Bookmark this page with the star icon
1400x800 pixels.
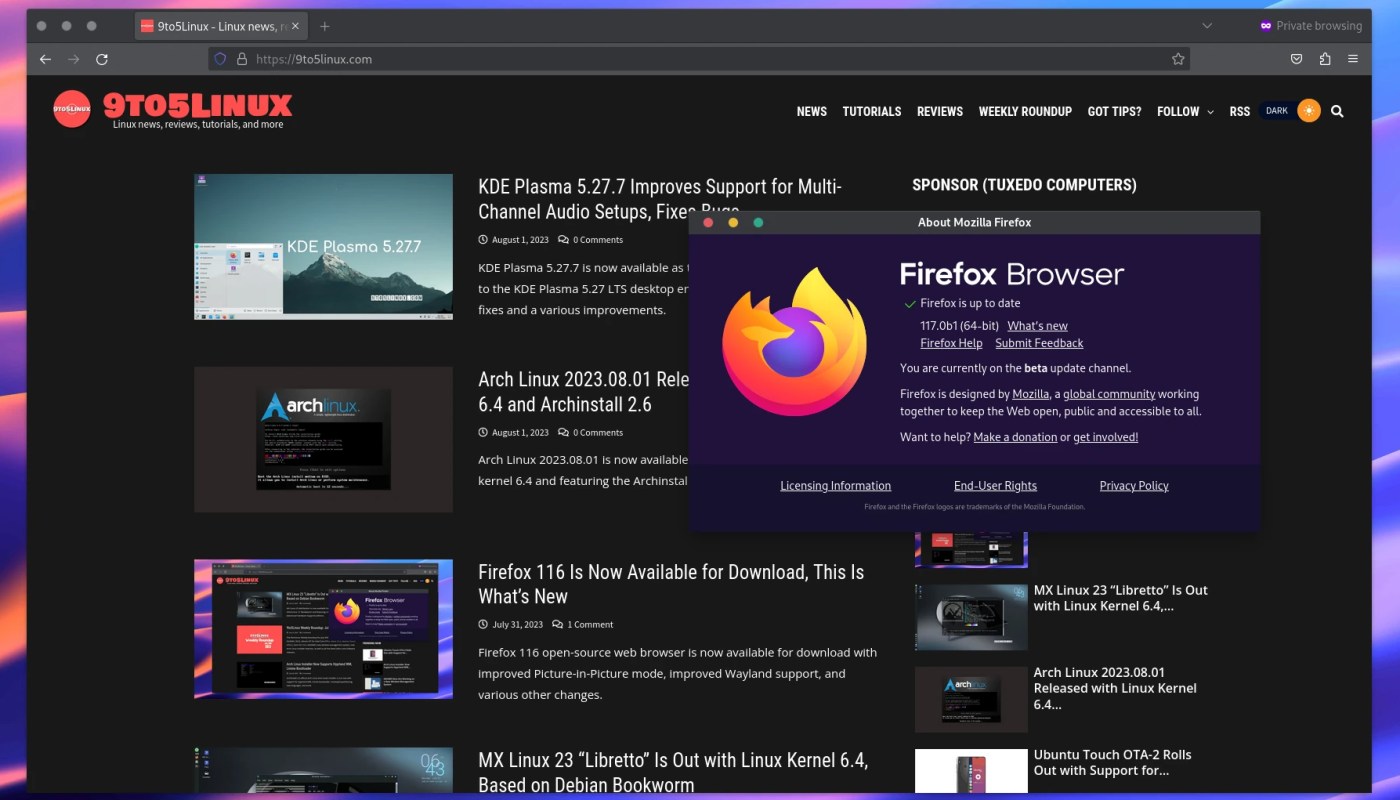(1178, 59)
